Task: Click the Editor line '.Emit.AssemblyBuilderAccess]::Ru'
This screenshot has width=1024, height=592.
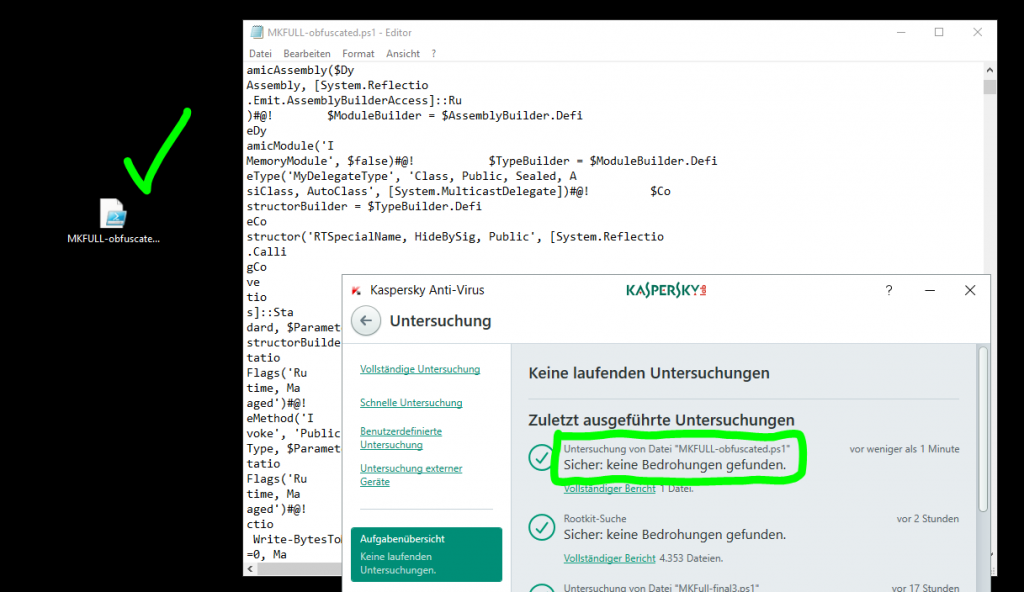Action: [354, 101]
